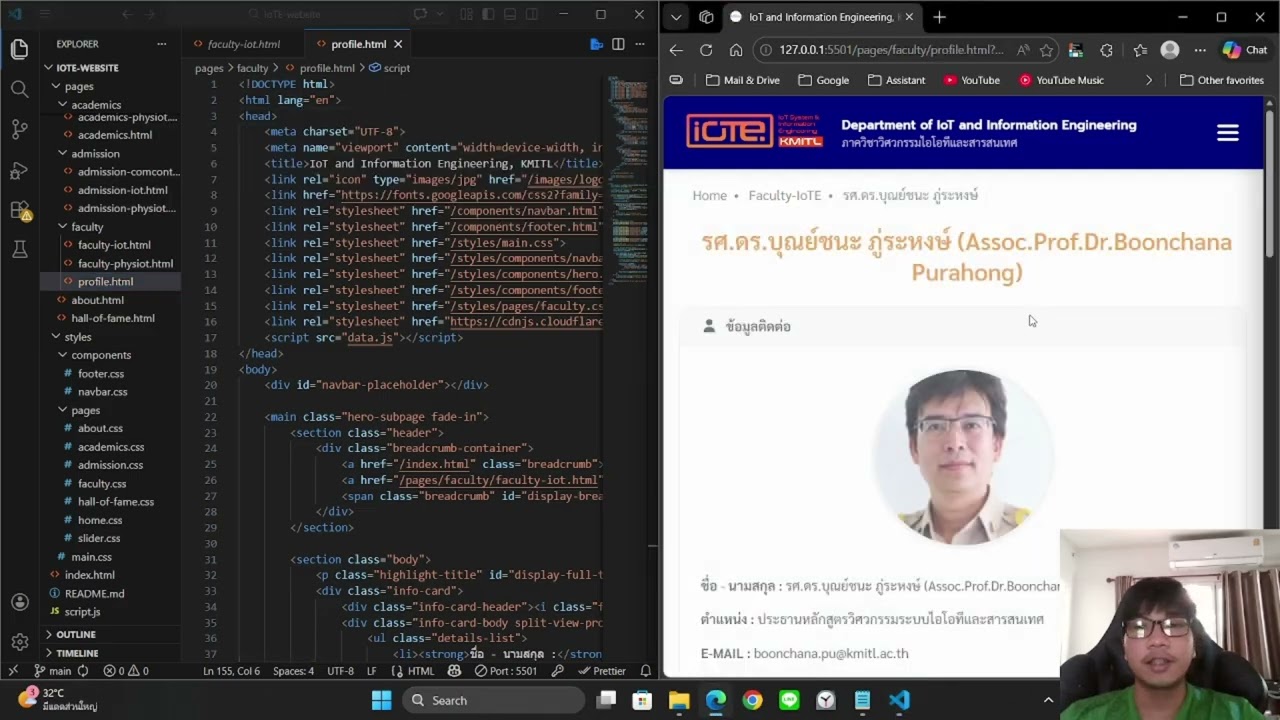Select the profile.html editor tab
The height and width of the screenshot is (720, 1280).
click(x=358, y=44)
